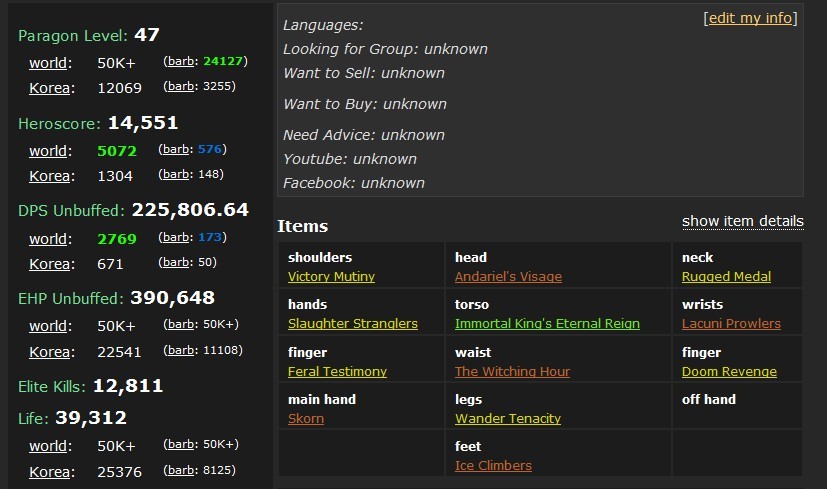Open Lacuni Prowlers wrists item
Screen dimensions: 827x489
tap(731, 323)
